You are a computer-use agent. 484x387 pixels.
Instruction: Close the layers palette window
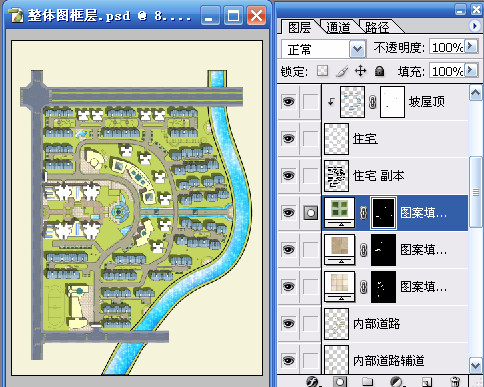click(476, 9)
